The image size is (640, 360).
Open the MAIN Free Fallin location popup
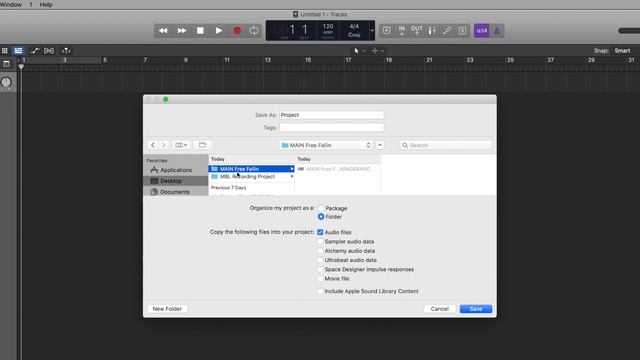click(326, 145)
